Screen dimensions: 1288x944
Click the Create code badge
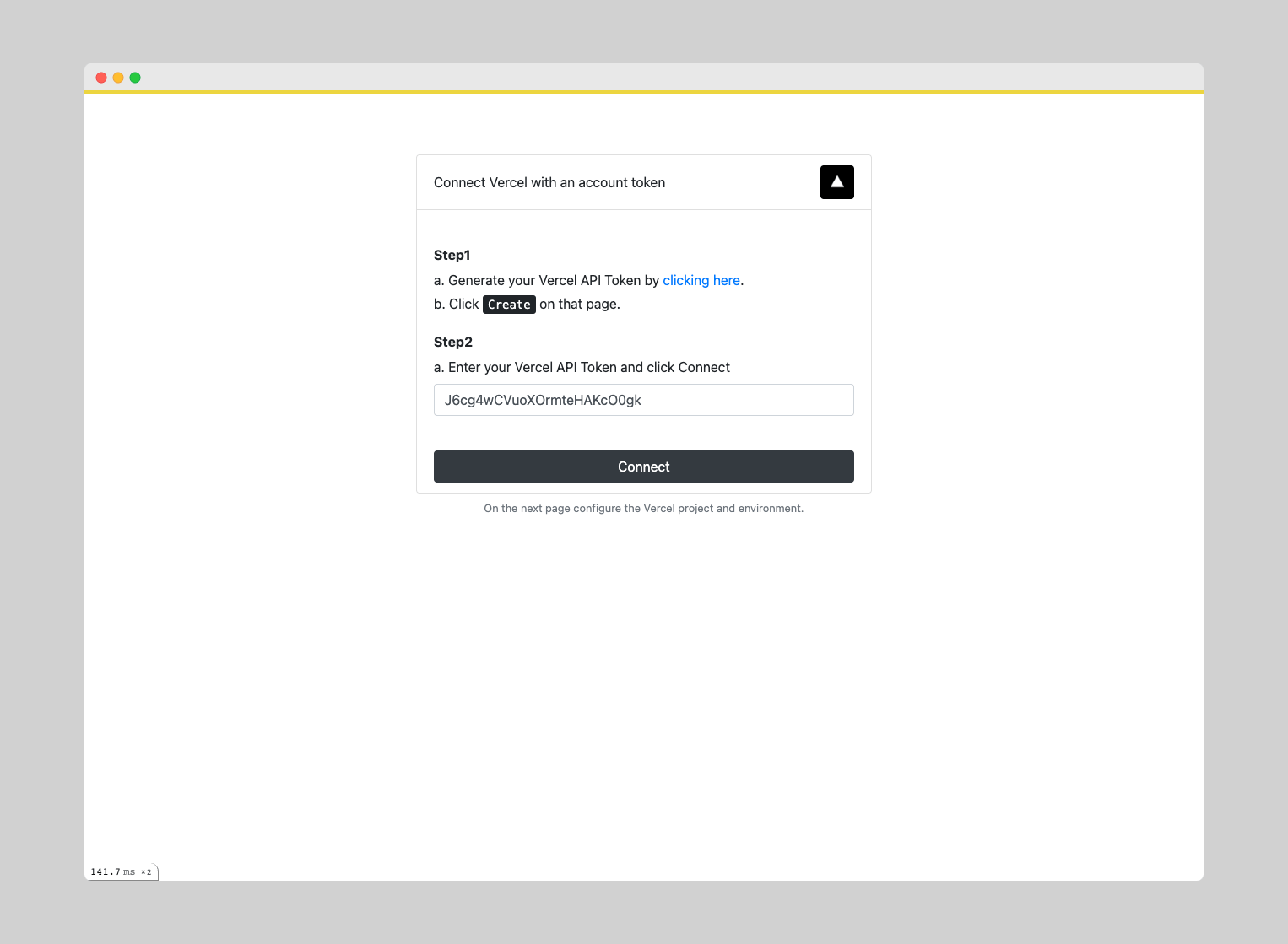(x=509, y=305)
